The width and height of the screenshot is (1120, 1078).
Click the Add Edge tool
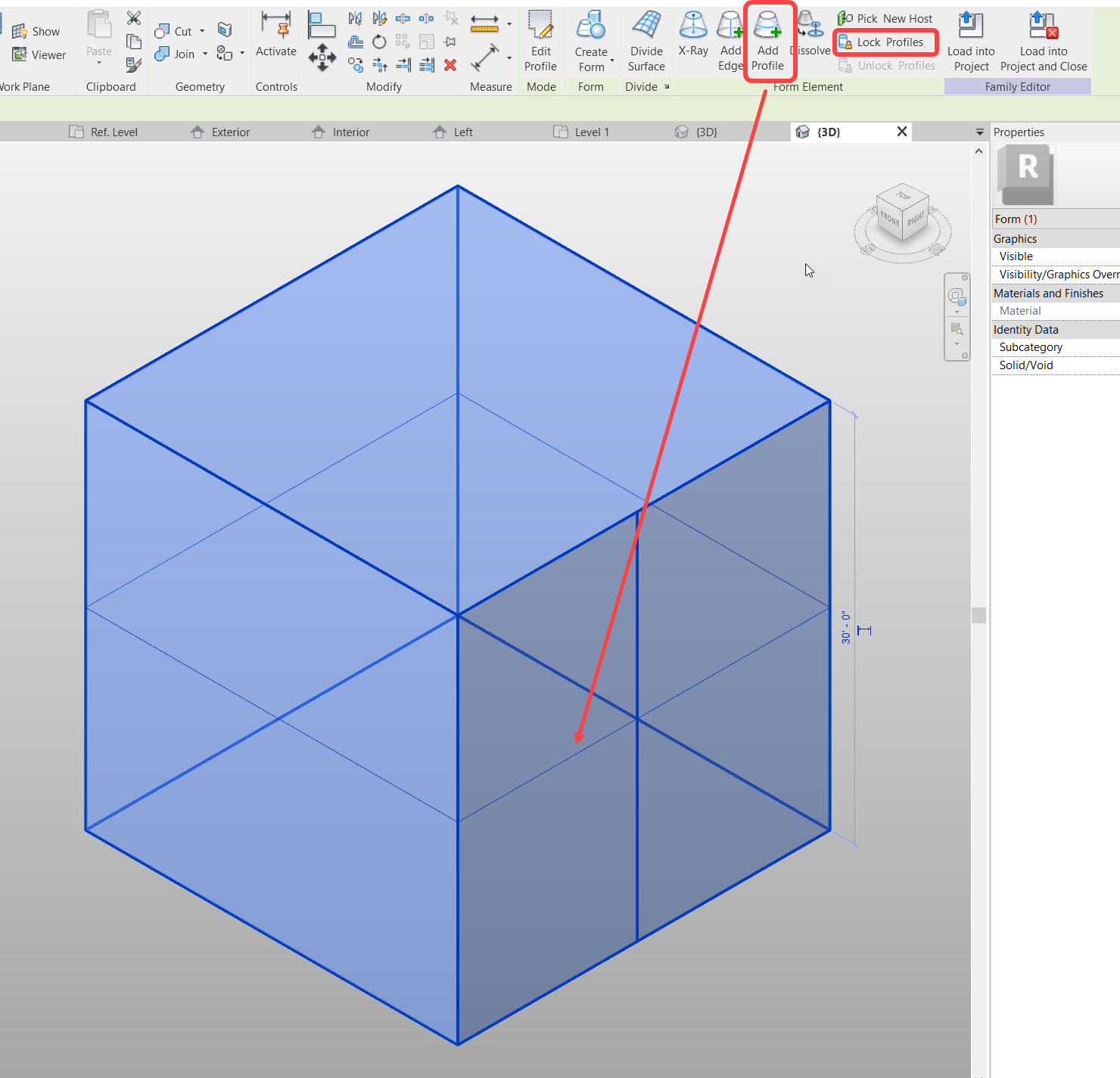(729, 38)
